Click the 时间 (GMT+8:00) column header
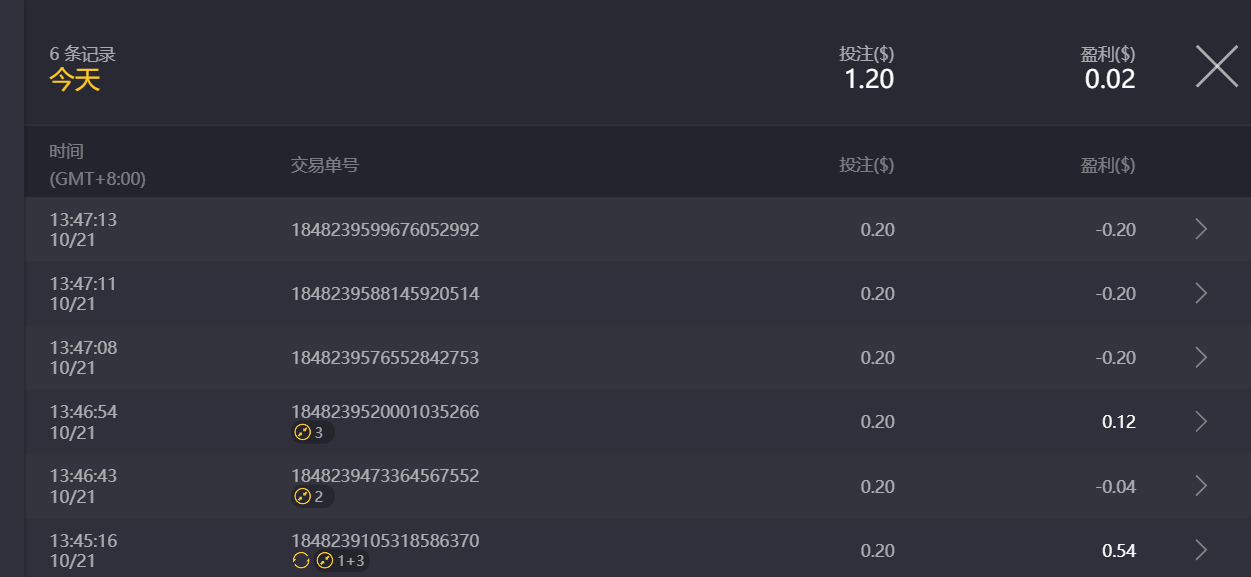This screenshot has height=577, width=1251. (x=97, y=165)
